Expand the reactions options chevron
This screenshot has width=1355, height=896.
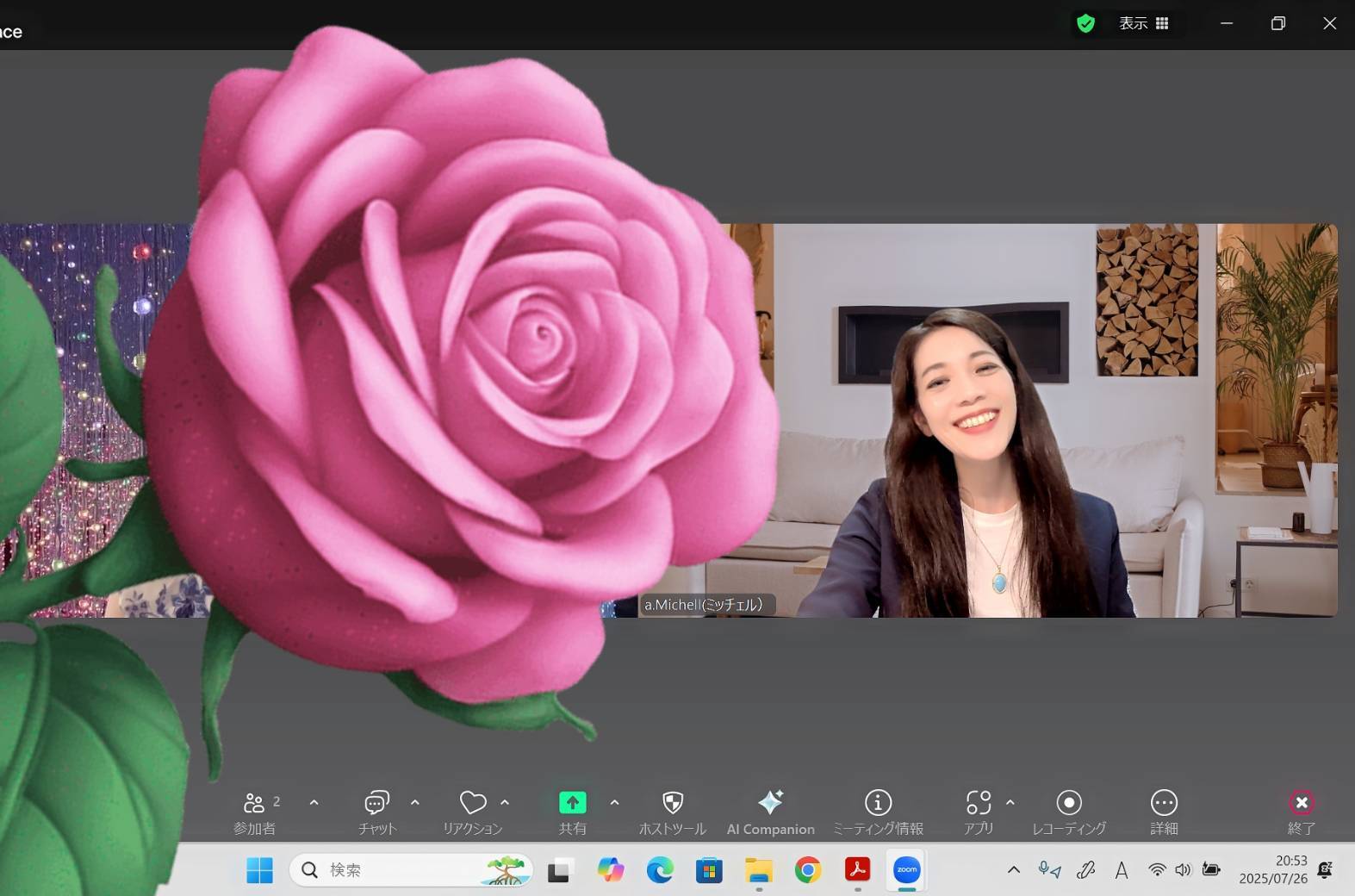[505, 802]
